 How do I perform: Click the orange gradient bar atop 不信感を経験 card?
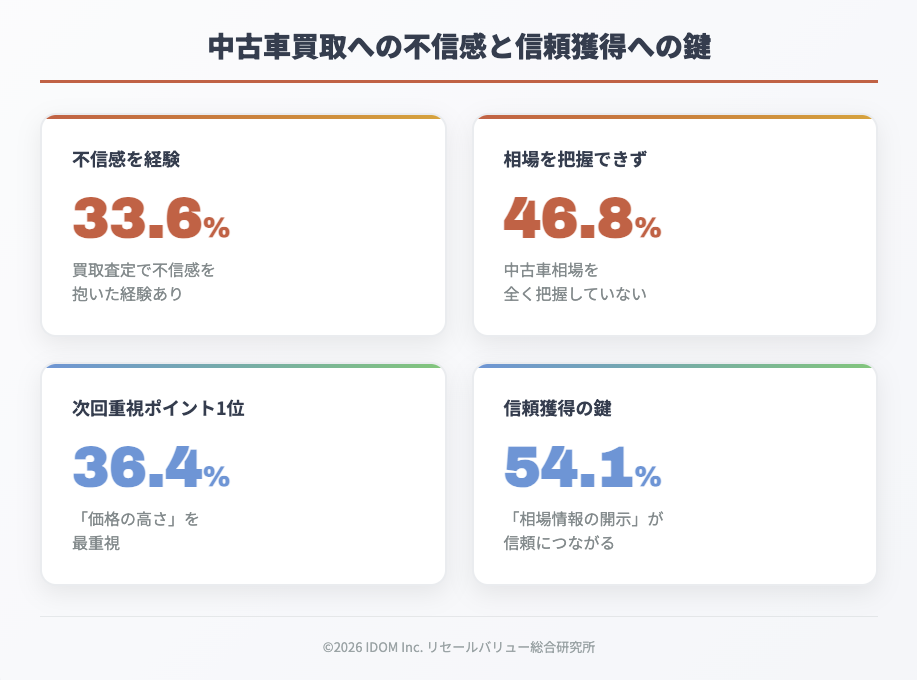click(x=243, y=117)
